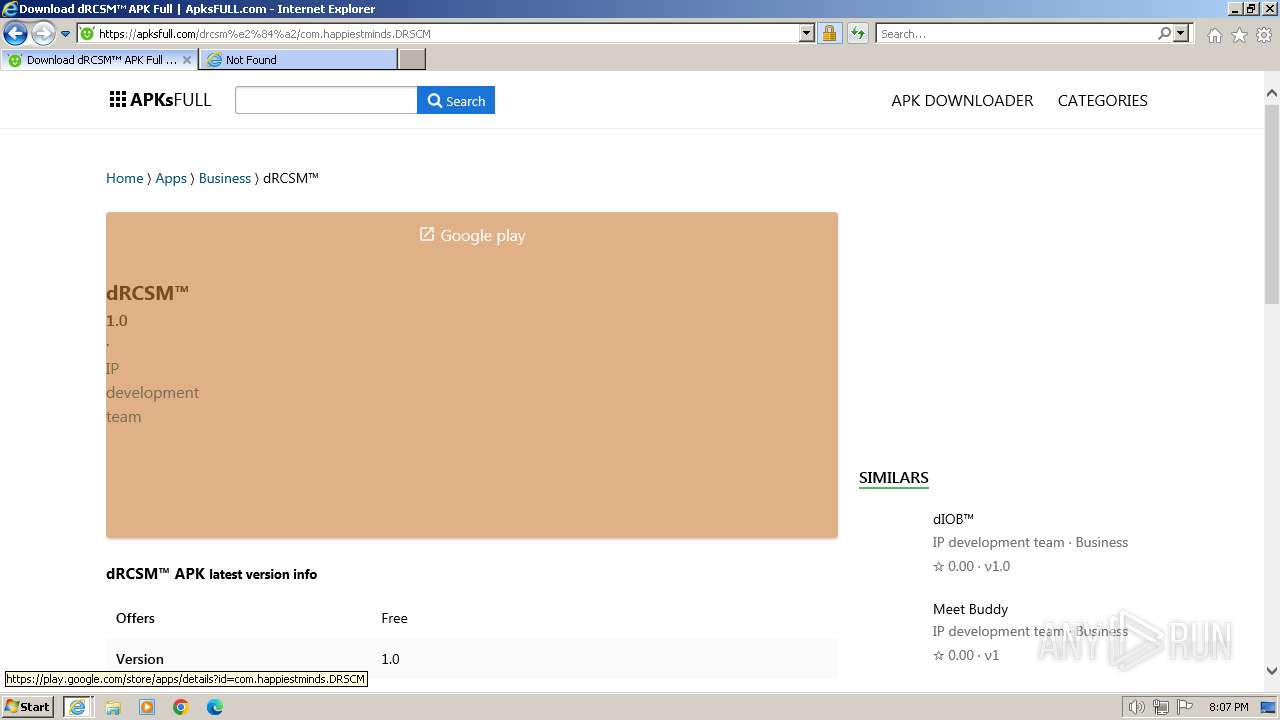
Task: Expand the address bar autocomplete dropdown
Action: click(x=807, y=34)
